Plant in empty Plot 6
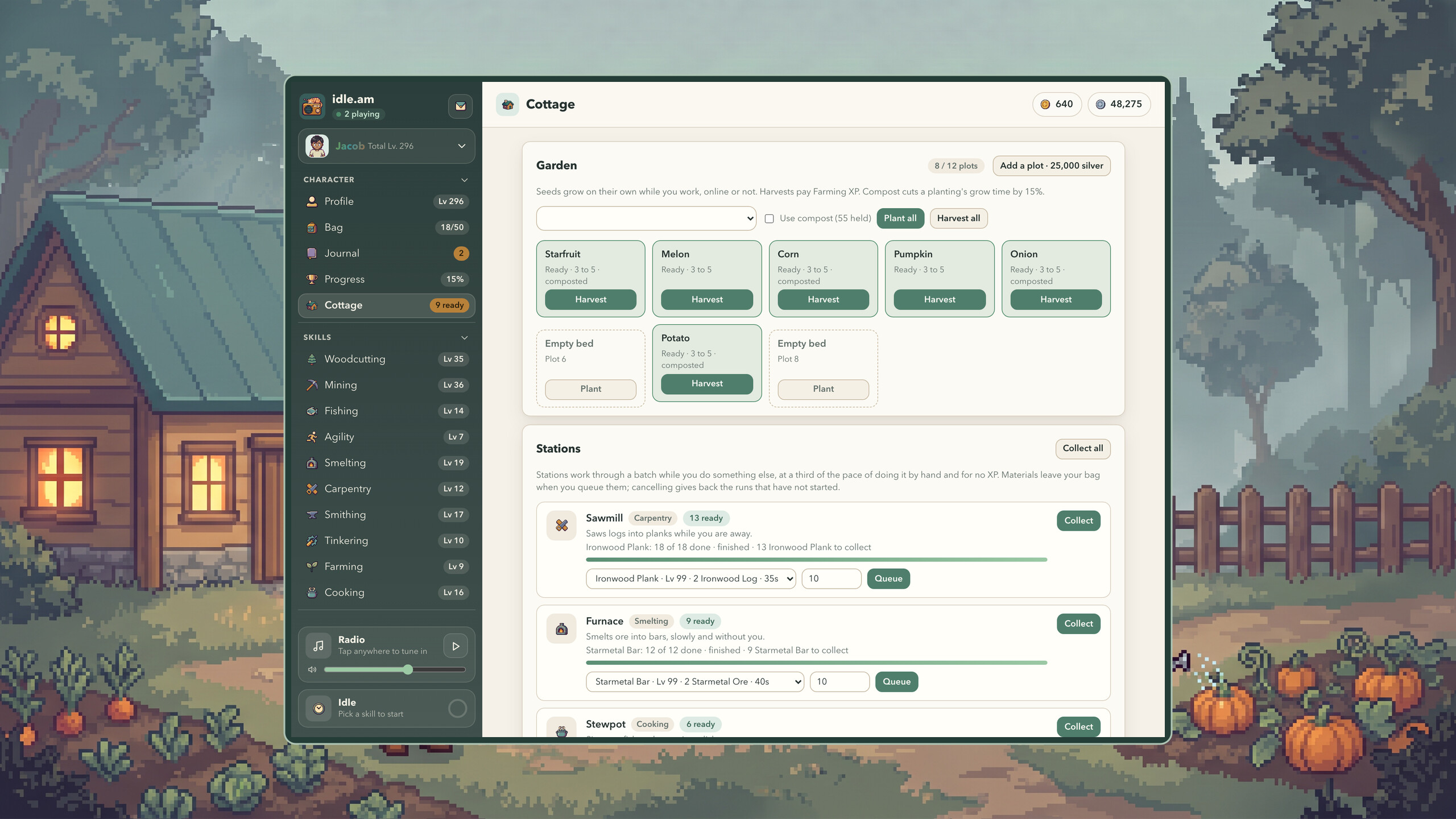Image resolution: width=1456 pixels, height=819 pixels. coord(590,389)
